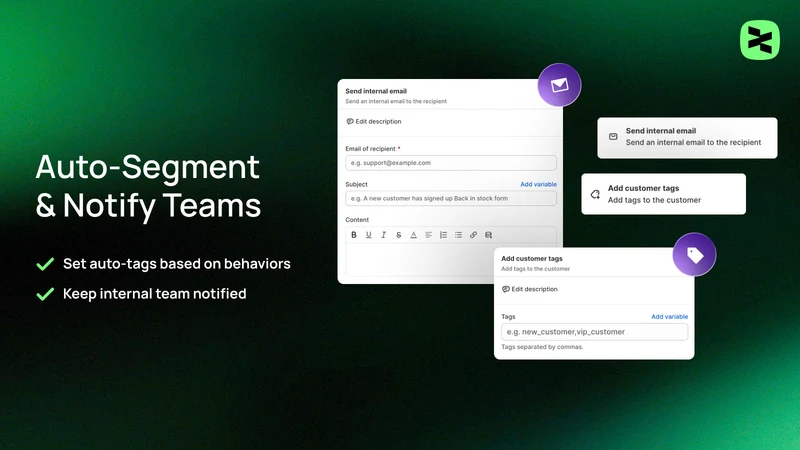Select the Send internal email action card
This screenshot has width=800, height=450.
(x=687, y=138)
